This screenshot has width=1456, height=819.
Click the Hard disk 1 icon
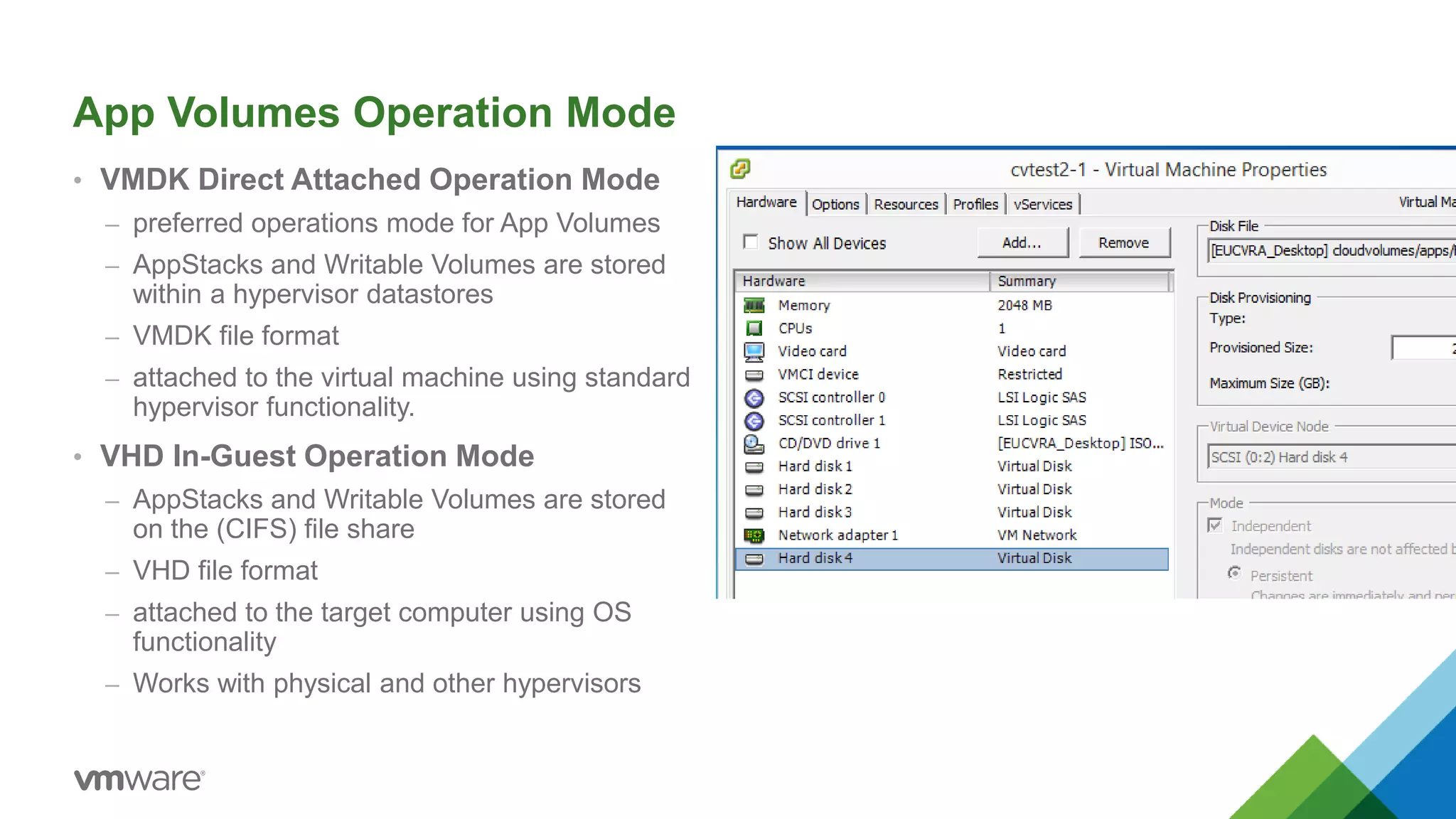pos(754,467)
